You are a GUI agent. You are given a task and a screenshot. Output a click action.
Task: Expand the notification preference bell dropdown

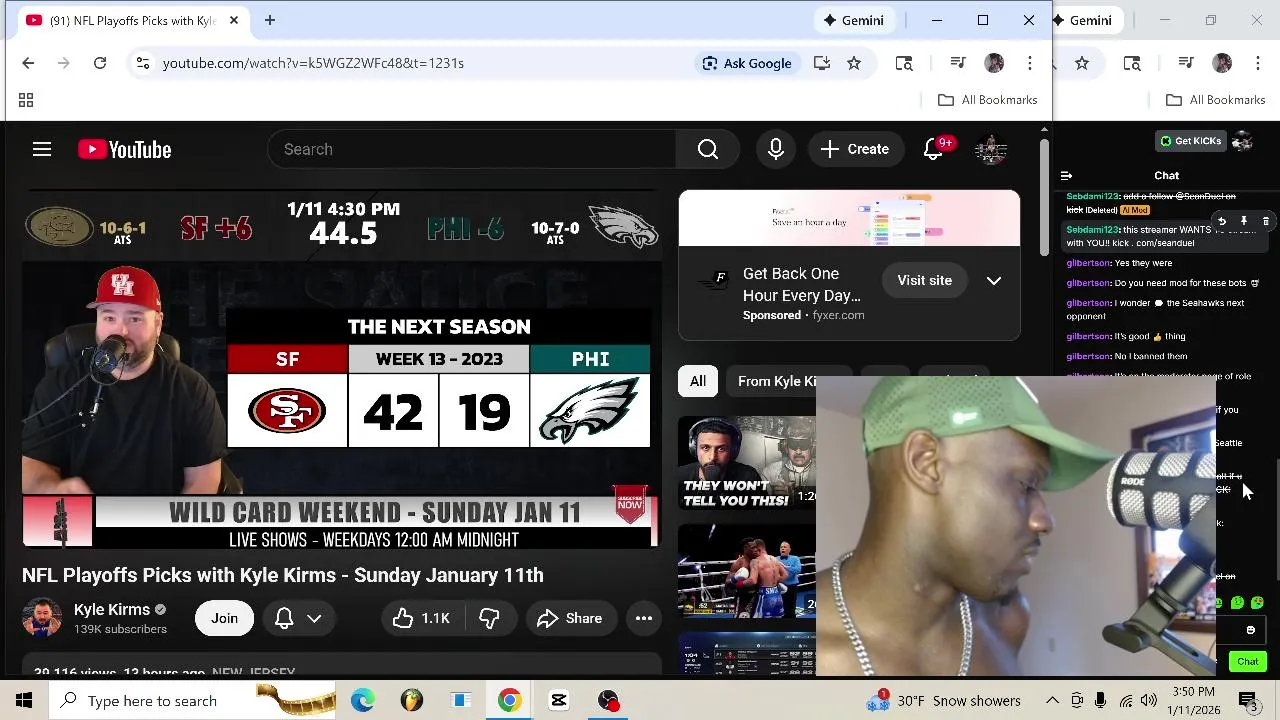pos(299,618)
